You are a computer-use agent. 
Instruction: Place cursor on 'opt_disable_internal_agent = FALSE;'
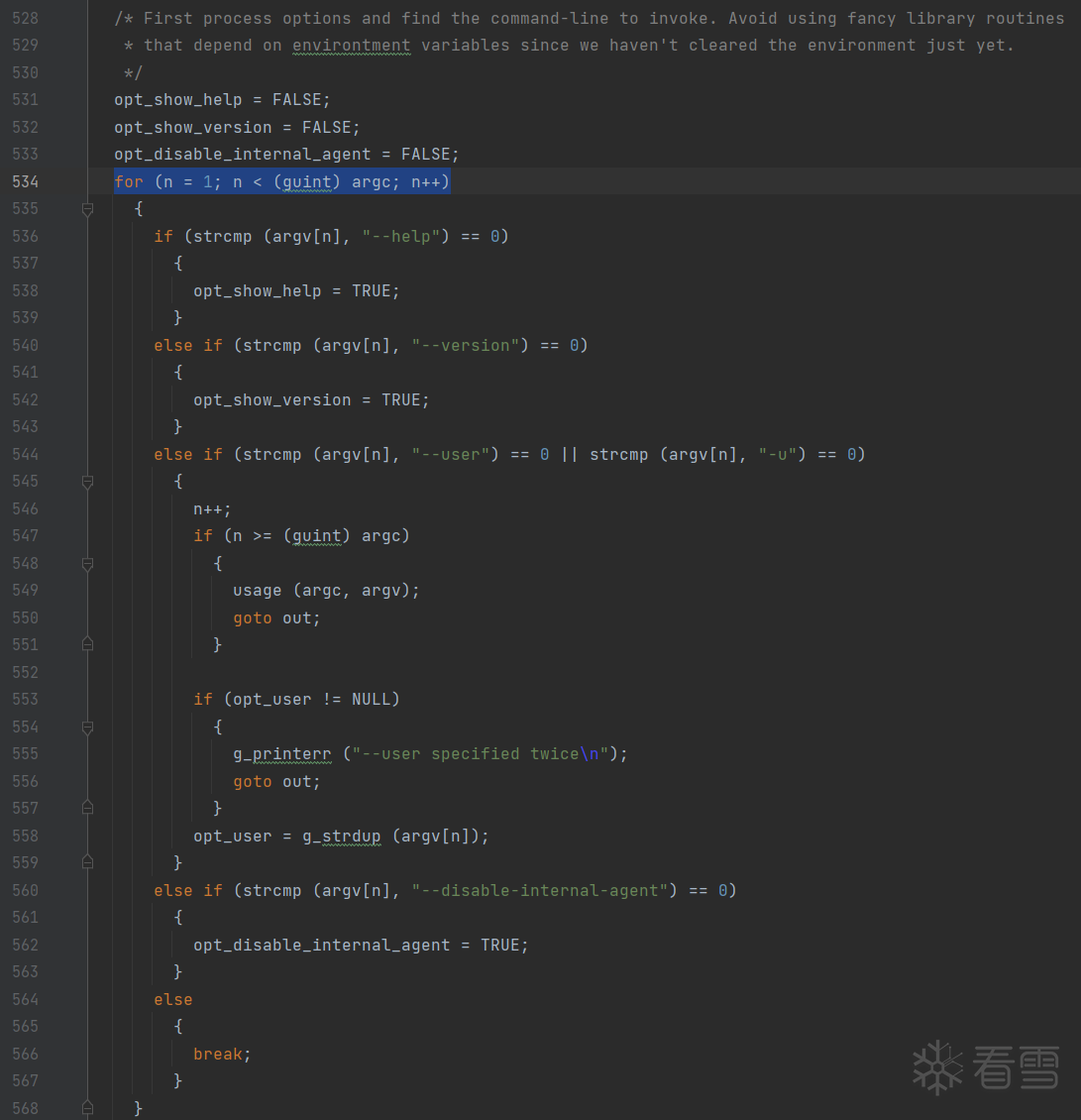286,155
